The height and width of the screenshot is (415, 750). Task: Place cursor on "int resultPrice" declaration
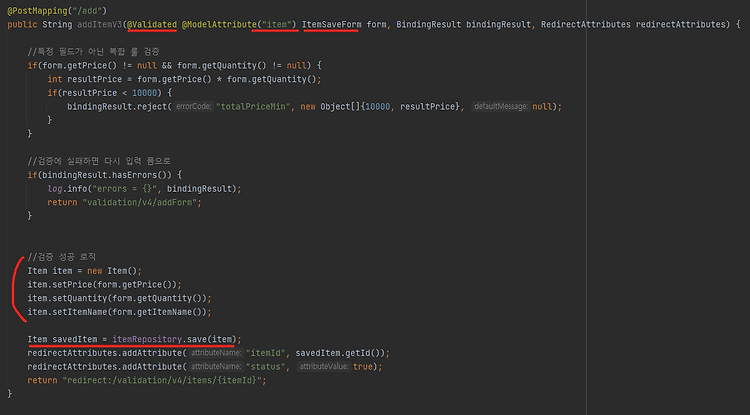[85, 79]
